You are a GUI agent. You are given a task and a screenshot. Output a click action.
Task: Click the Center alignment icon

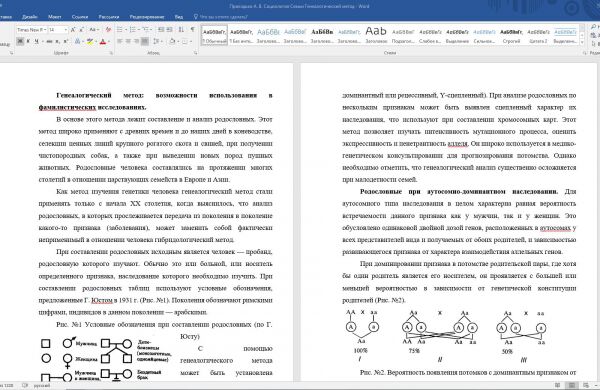(x=128, y=41)
